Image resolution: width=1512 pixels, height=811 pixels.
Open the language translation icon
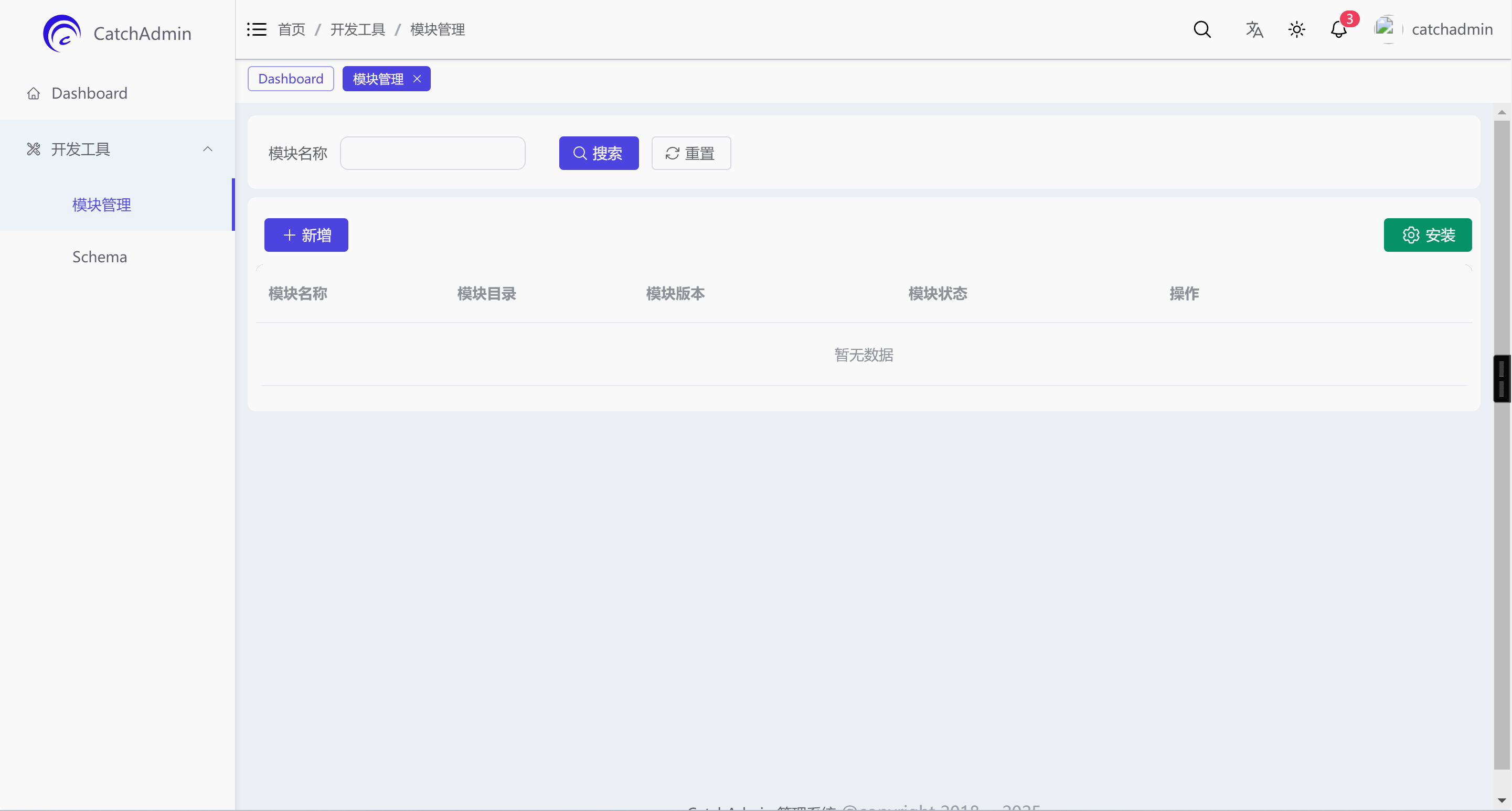click(1254, 29)
